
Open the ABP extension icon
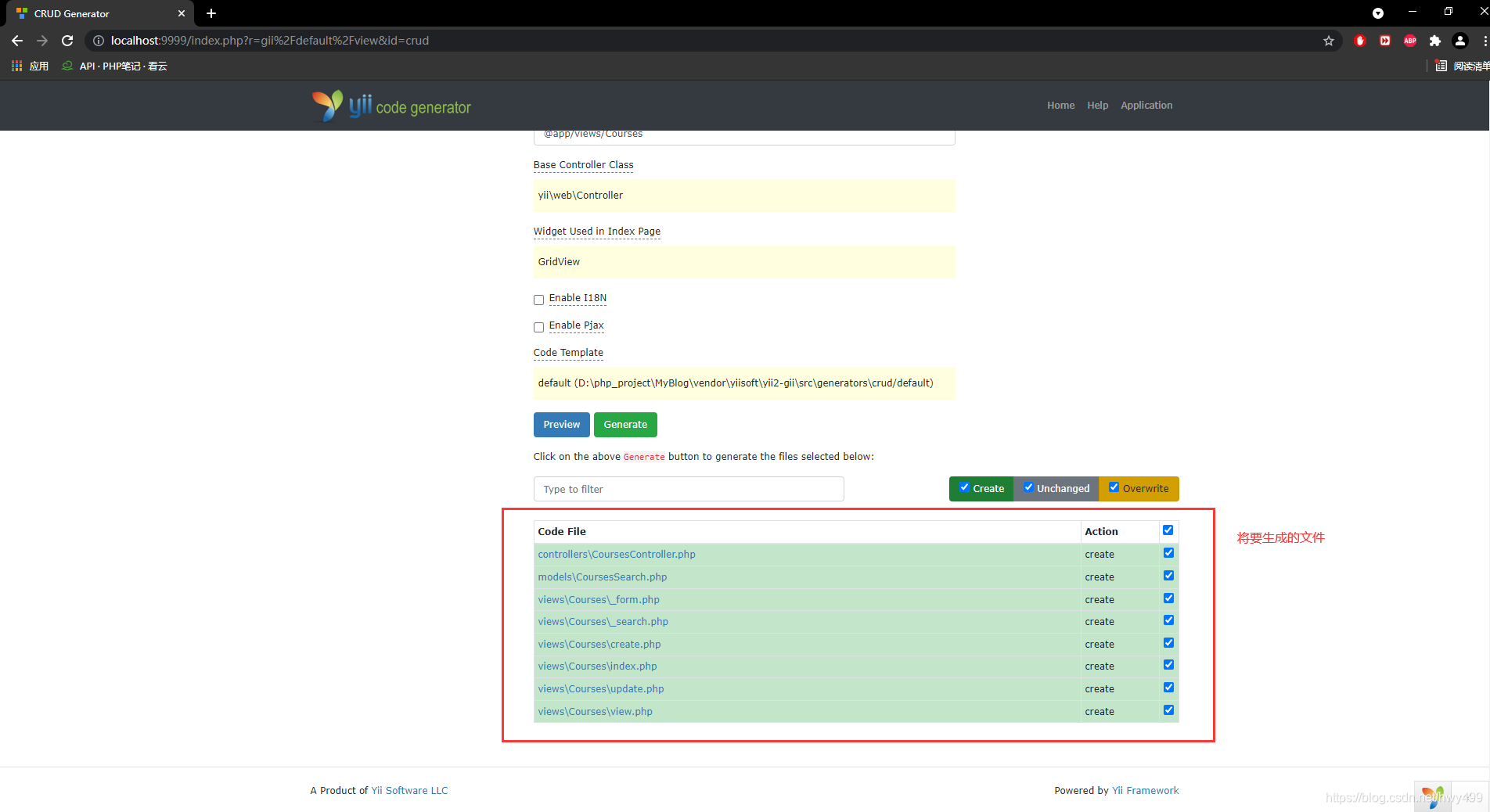(x=1410, y=41)
